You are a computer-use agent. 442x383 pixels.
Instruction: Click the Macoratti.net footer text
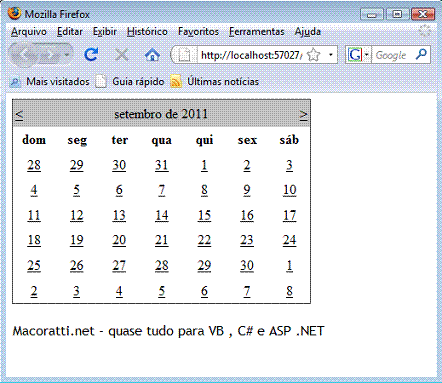point(168,331)
